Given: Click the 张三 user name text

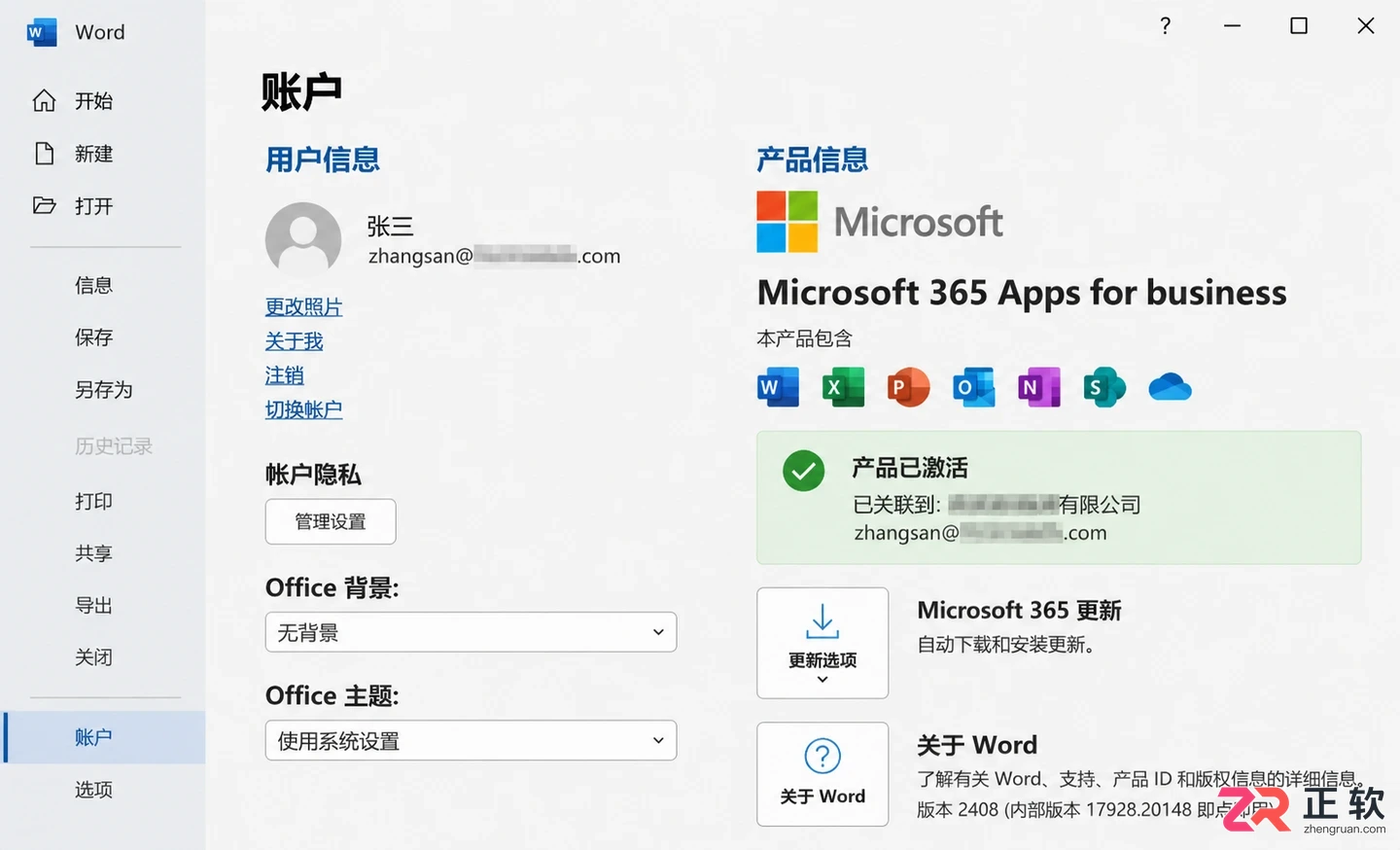Looking at the screenshot, I should click(390, 227).
